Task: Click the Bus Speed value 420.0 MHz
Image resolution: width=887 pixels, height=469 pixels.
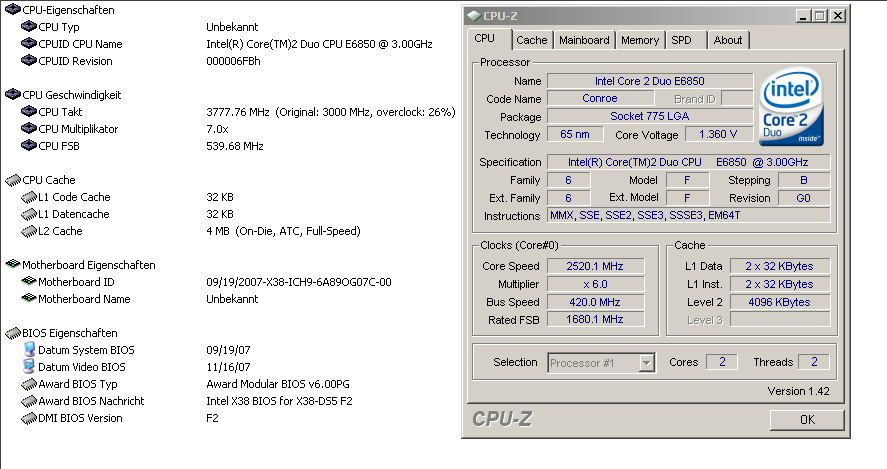Action: 595,302
